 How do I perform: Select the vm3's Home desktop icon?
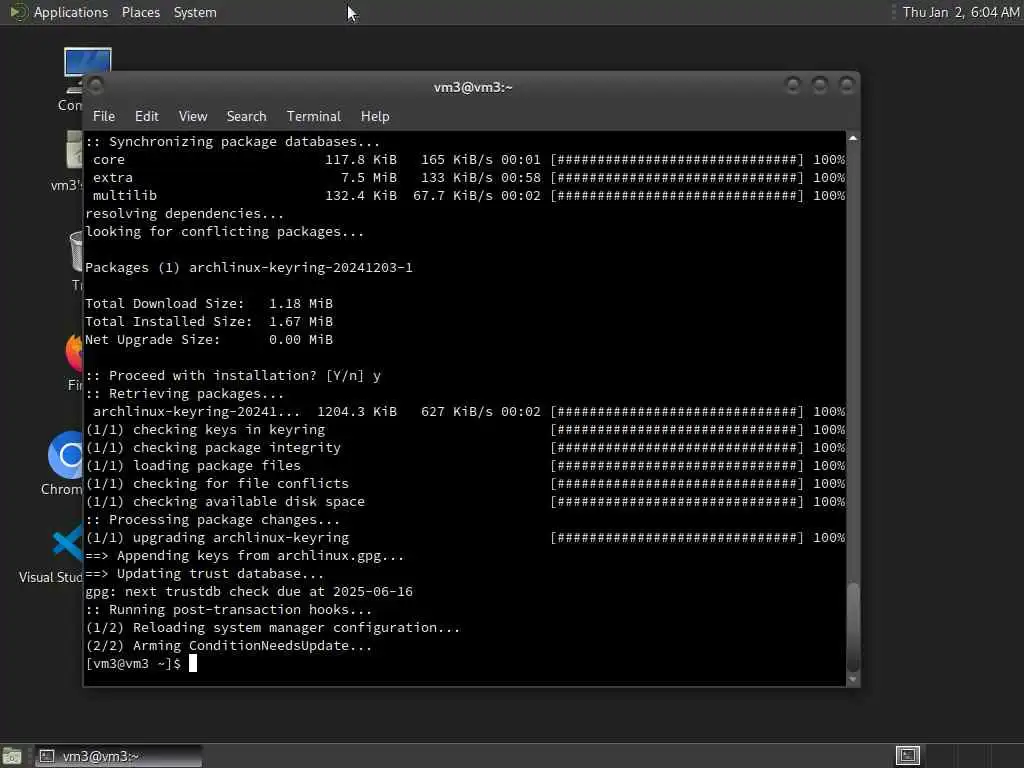67,161
